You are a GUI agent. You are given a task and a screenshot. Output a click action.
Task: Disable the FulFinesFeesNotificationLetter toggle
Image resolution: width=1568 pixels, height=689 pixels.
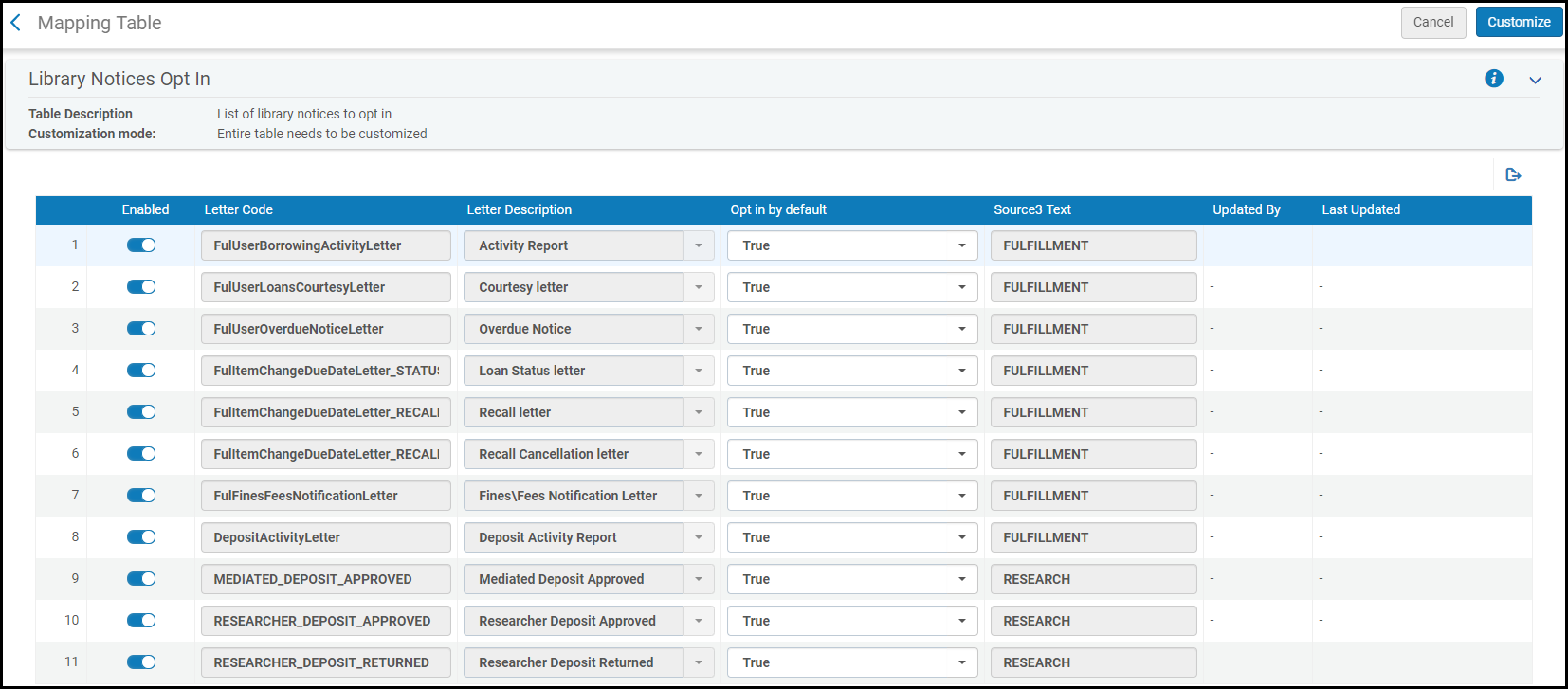click(141, 496)
